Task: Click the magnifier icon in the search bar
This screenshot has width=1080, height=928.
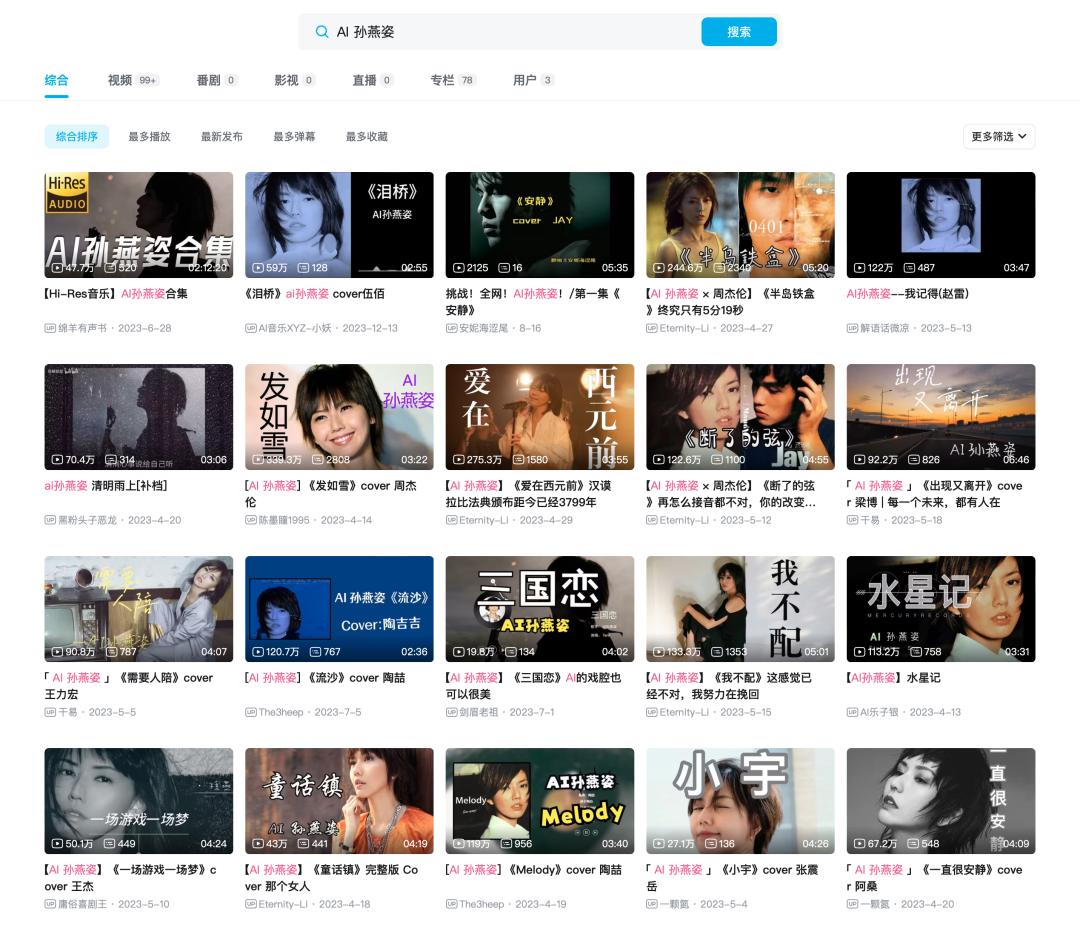Action: (320, 32)
